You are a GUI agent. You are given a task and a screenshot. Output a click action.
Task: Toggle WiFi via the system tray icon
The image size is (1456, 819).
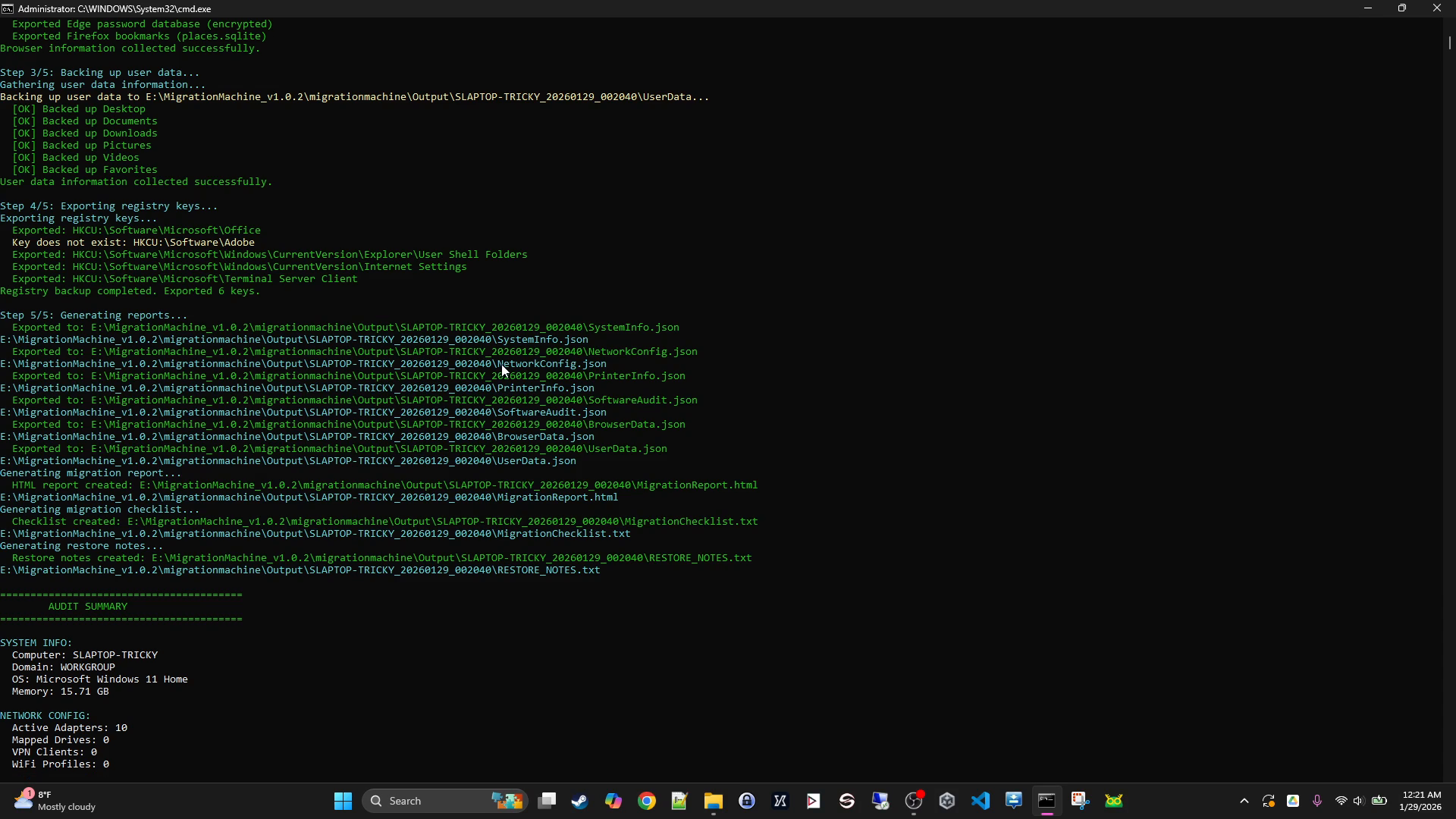tap(1341, 801)
